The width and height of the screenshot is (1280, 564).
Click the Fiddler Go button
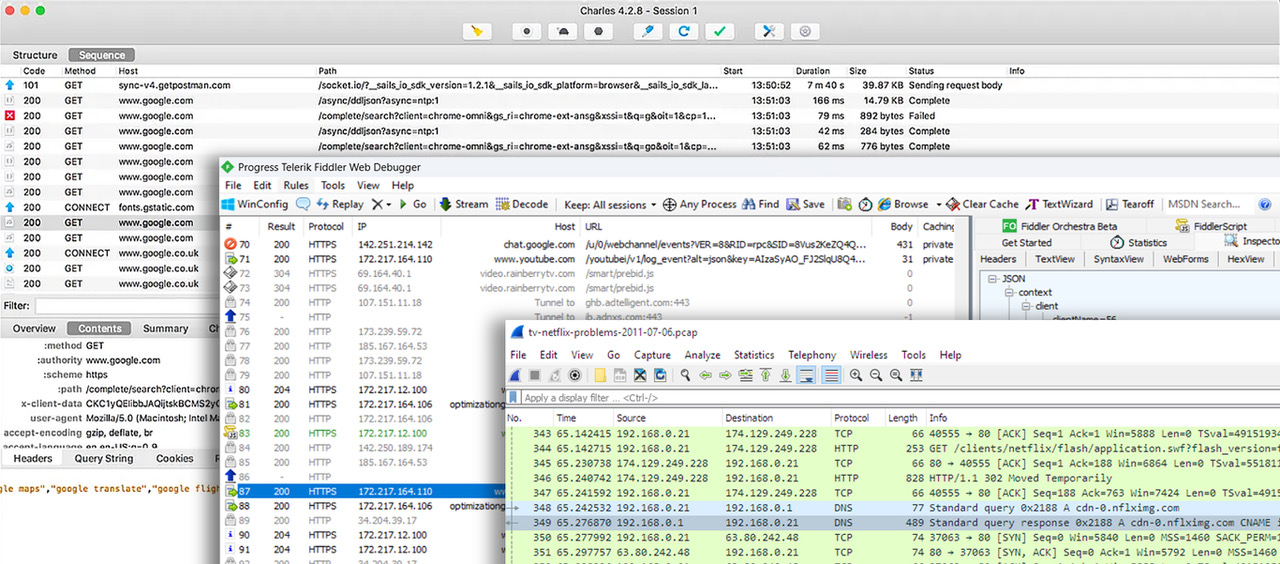point(412,204)
